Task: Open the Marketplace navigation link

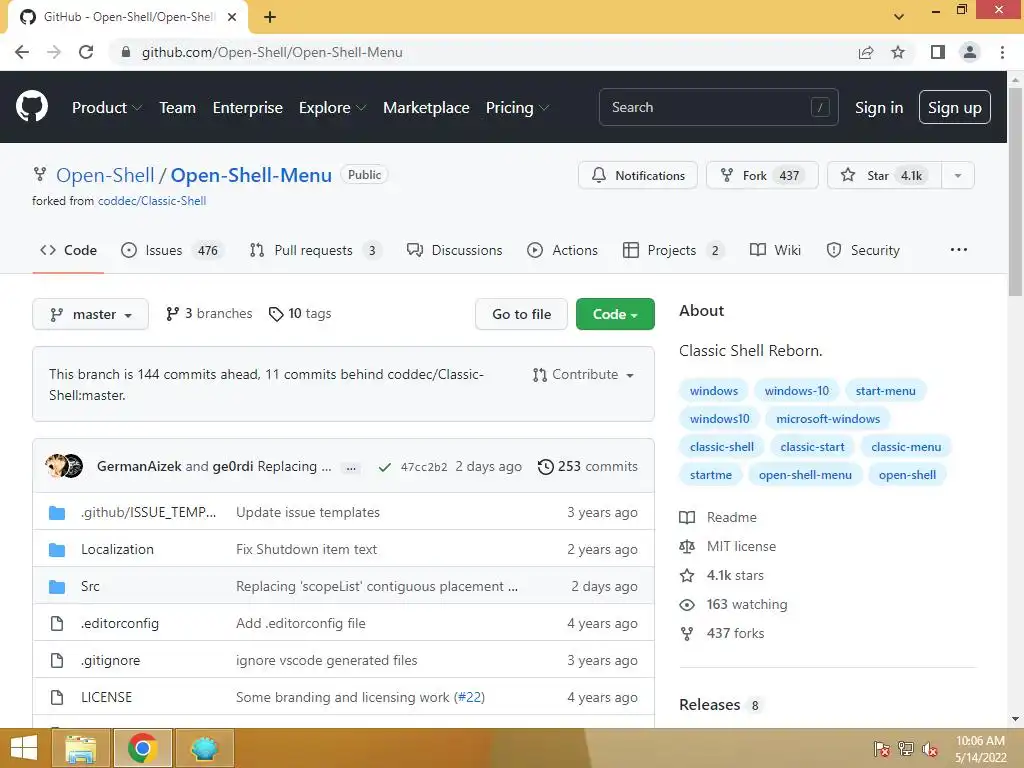Action: 426,108
